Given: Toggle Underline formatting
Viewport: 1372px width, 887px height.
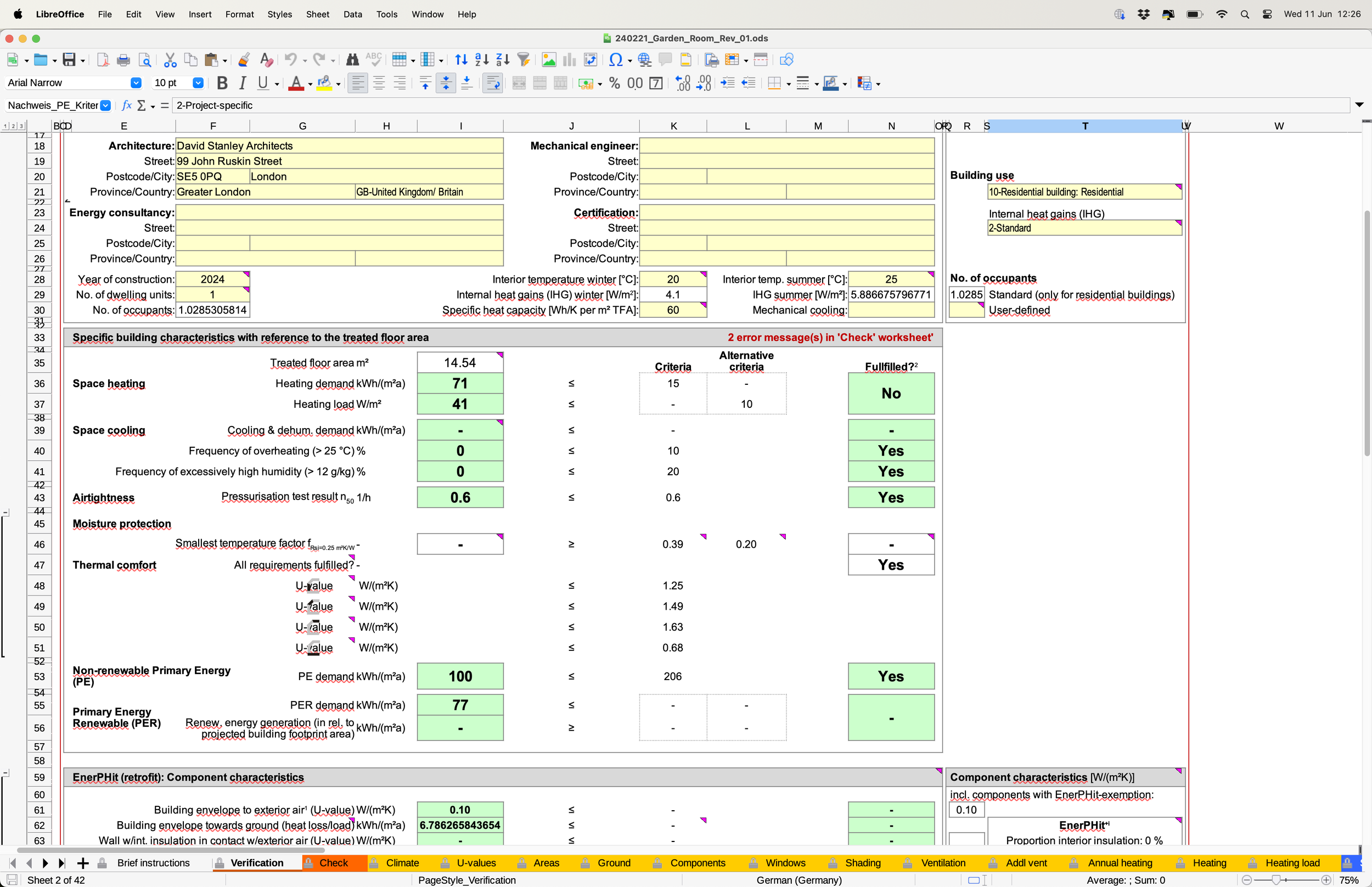Looking at the screenshot, I should tap(263, 83).
